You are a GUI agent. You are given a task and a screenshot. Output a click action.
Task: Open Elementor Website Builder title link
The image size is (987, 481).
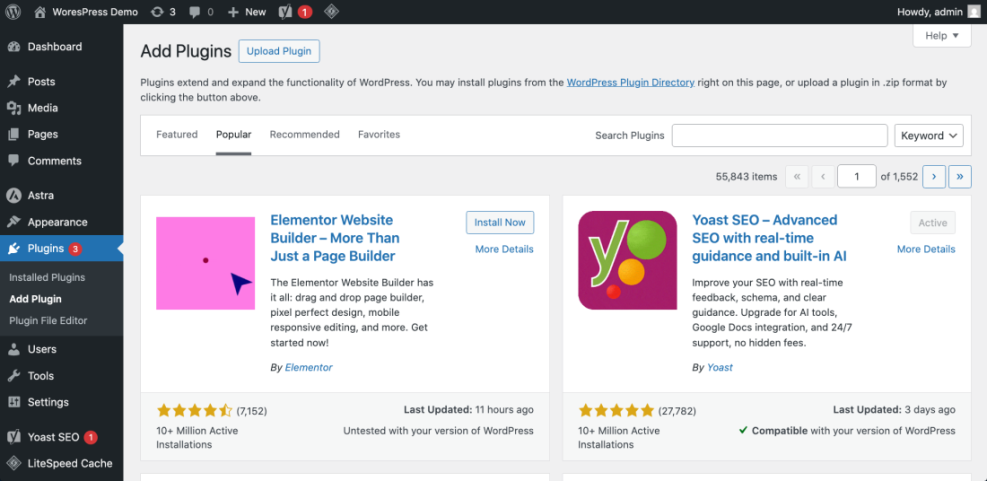click(x=335, y=238)
